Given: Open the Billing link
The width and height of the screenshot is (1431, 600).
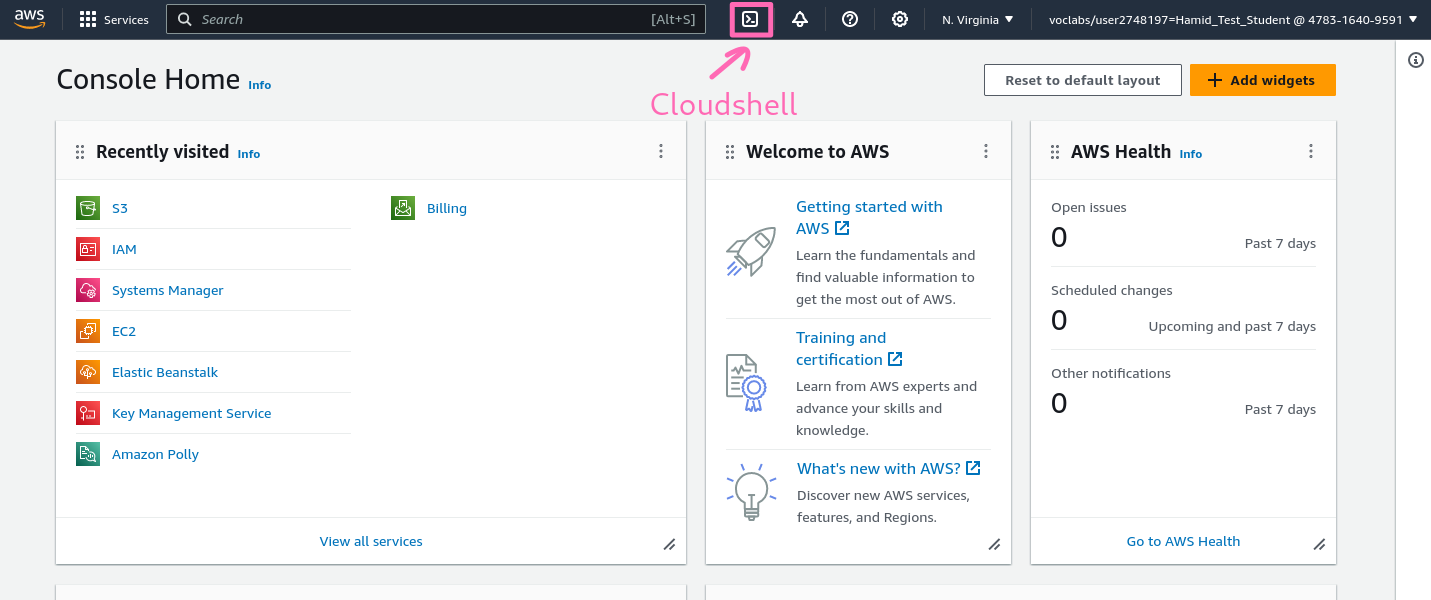Looking at the screenshot, I should 447,208.
